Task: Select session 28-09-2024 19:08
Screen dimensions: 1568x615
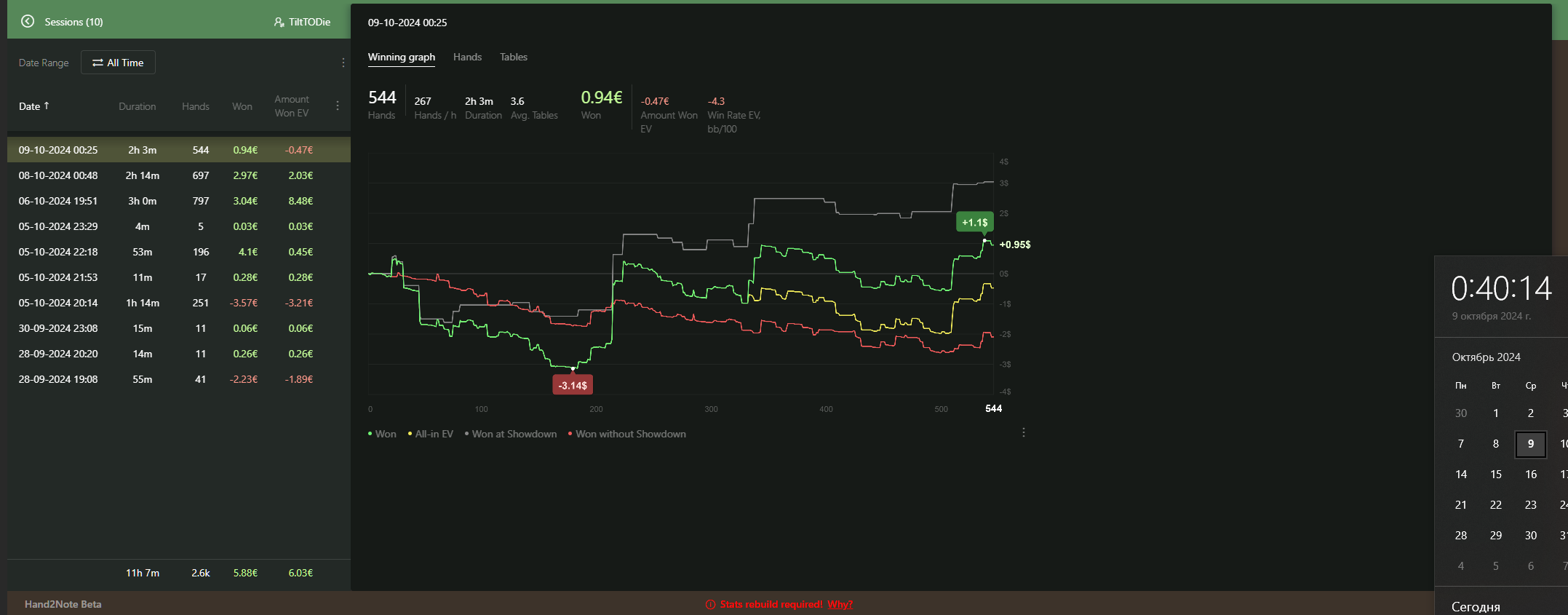Action: pyautogui.click(x=179, y=379)
